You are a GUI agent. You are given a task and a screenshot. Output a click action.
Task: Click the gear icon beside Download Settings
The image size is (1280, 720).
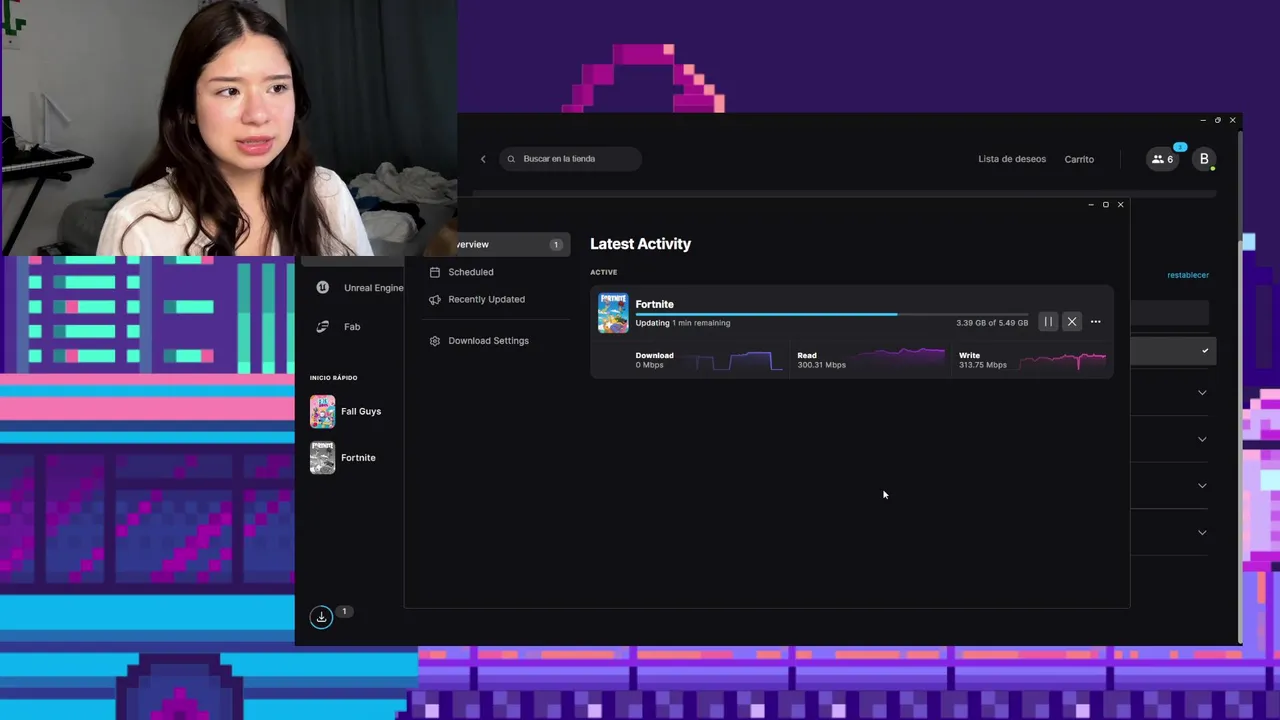tap(434, 341)
